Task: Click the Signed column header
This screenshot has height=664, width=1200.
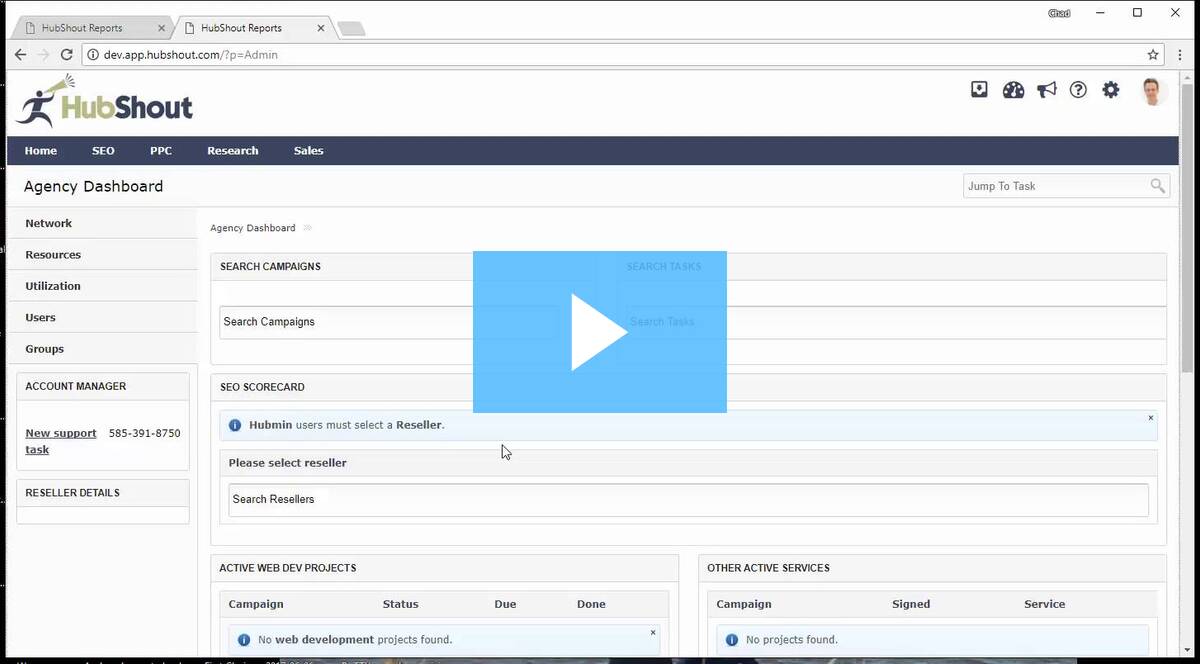Action: (911, 604)
